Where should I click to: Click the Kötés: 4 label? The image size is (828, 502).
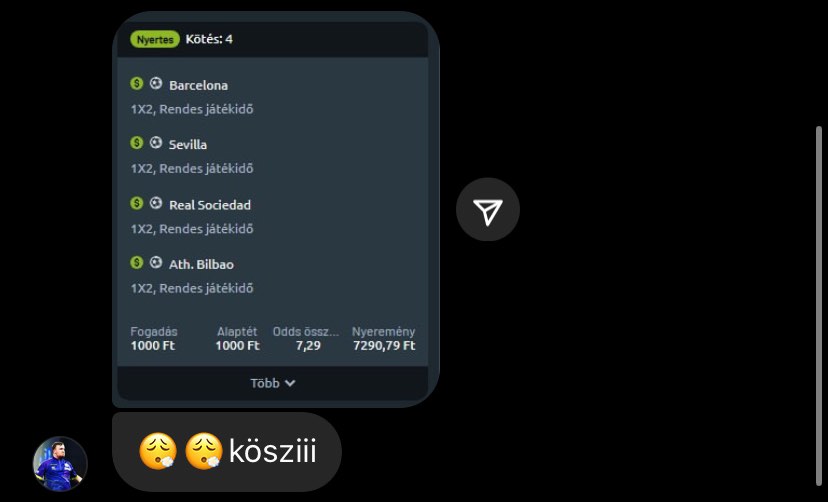[209, 39]
